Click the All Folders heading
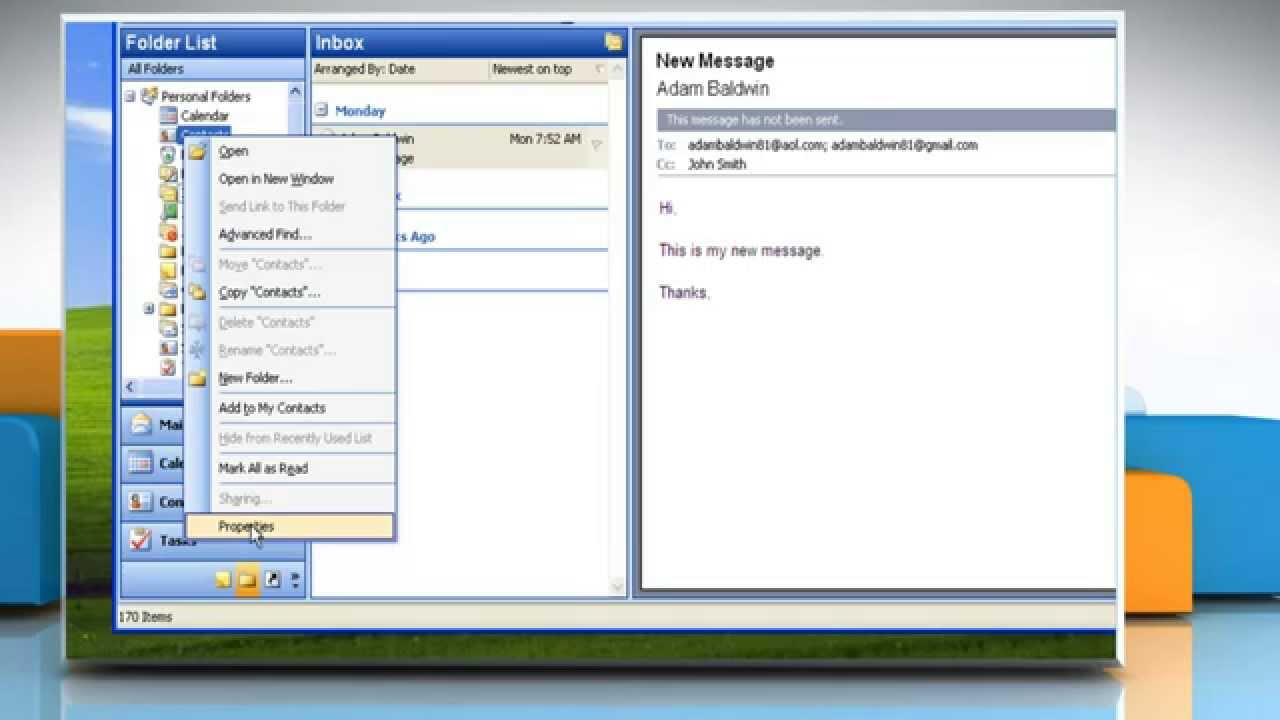Image resolution: width=1280 pixels, height=720 pixels. (156, 69)
